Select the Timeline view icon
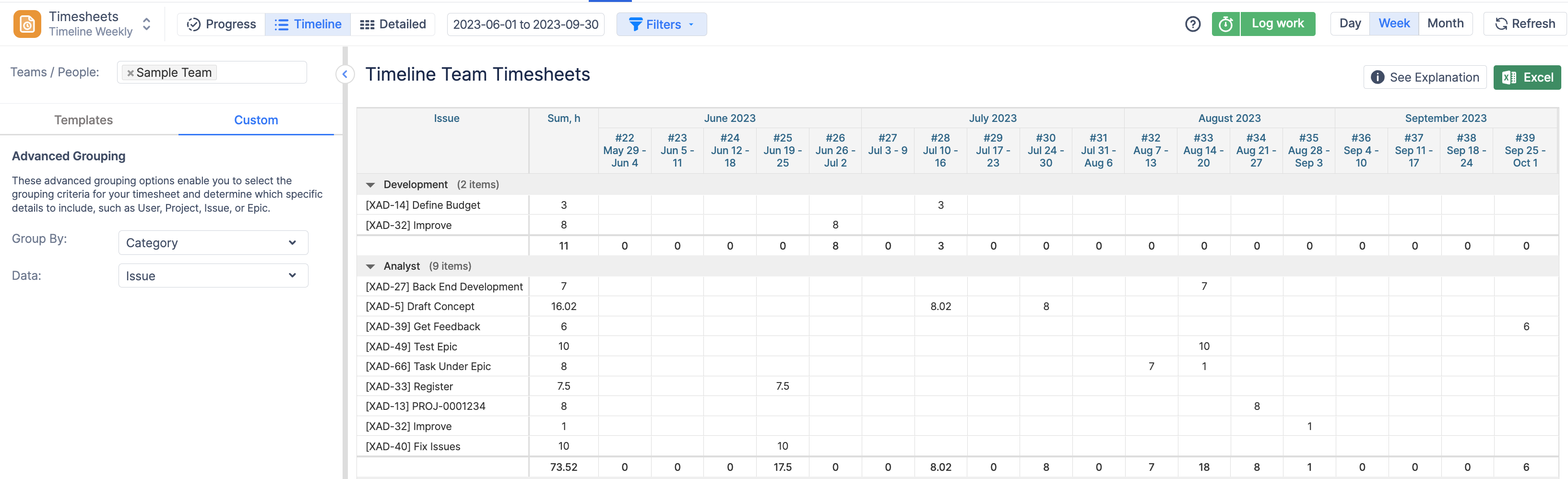 click(x=281, y=24)
